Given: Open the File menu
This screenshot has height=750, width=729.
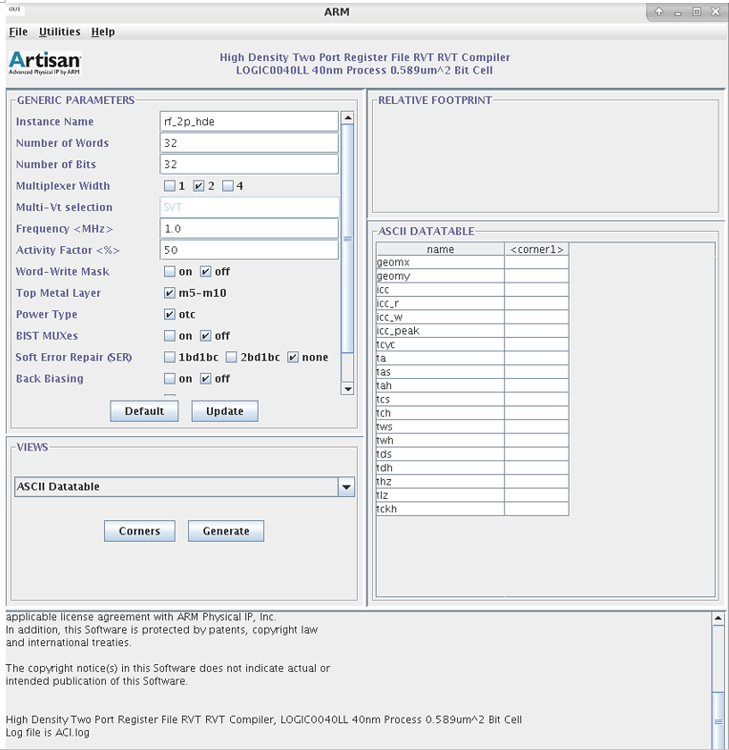Looking at the screenshot, I should 18,32.
